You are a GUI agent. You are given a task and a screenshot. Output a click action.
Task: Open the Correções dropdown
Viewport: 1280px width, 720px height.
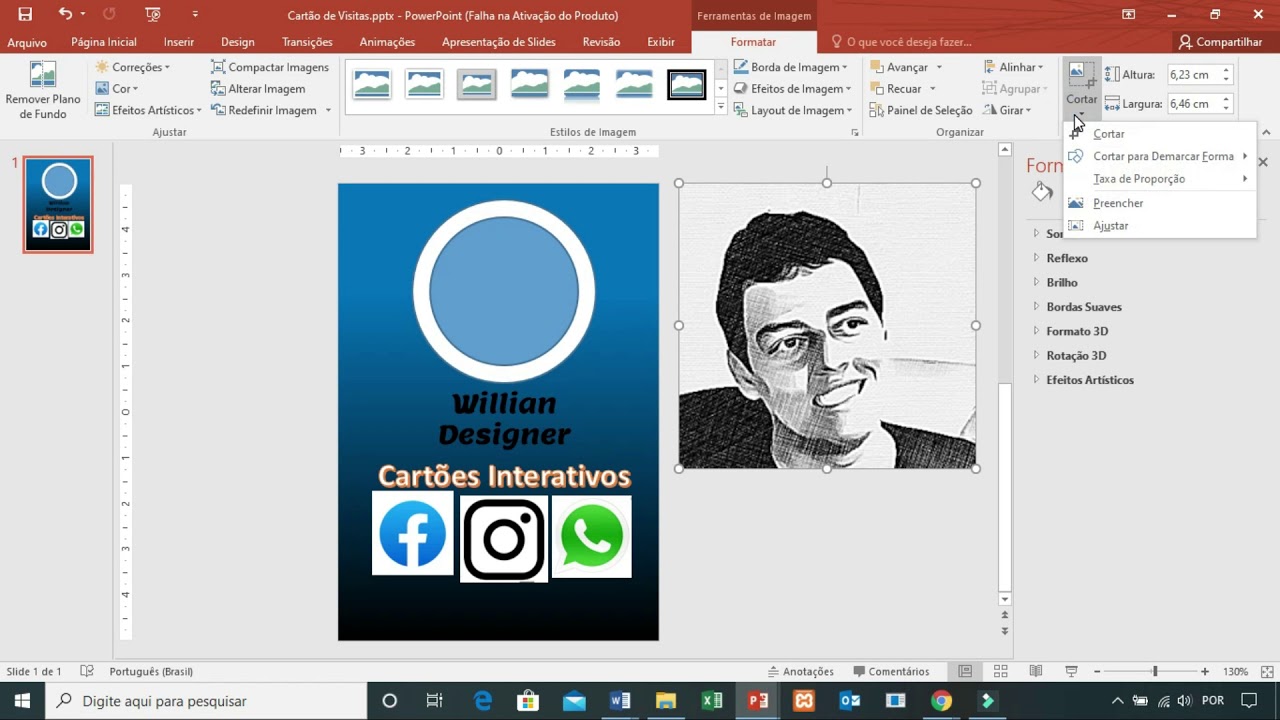(133, 67)
